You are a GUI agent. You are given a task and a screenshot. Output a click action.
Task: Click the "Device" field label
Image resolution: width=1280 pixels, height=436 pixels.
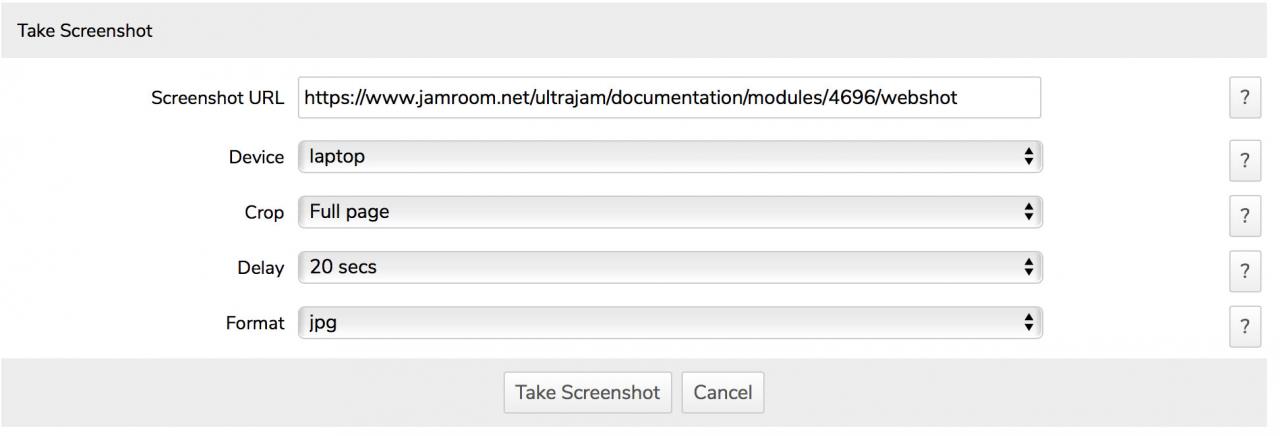[x=256, y=158]
